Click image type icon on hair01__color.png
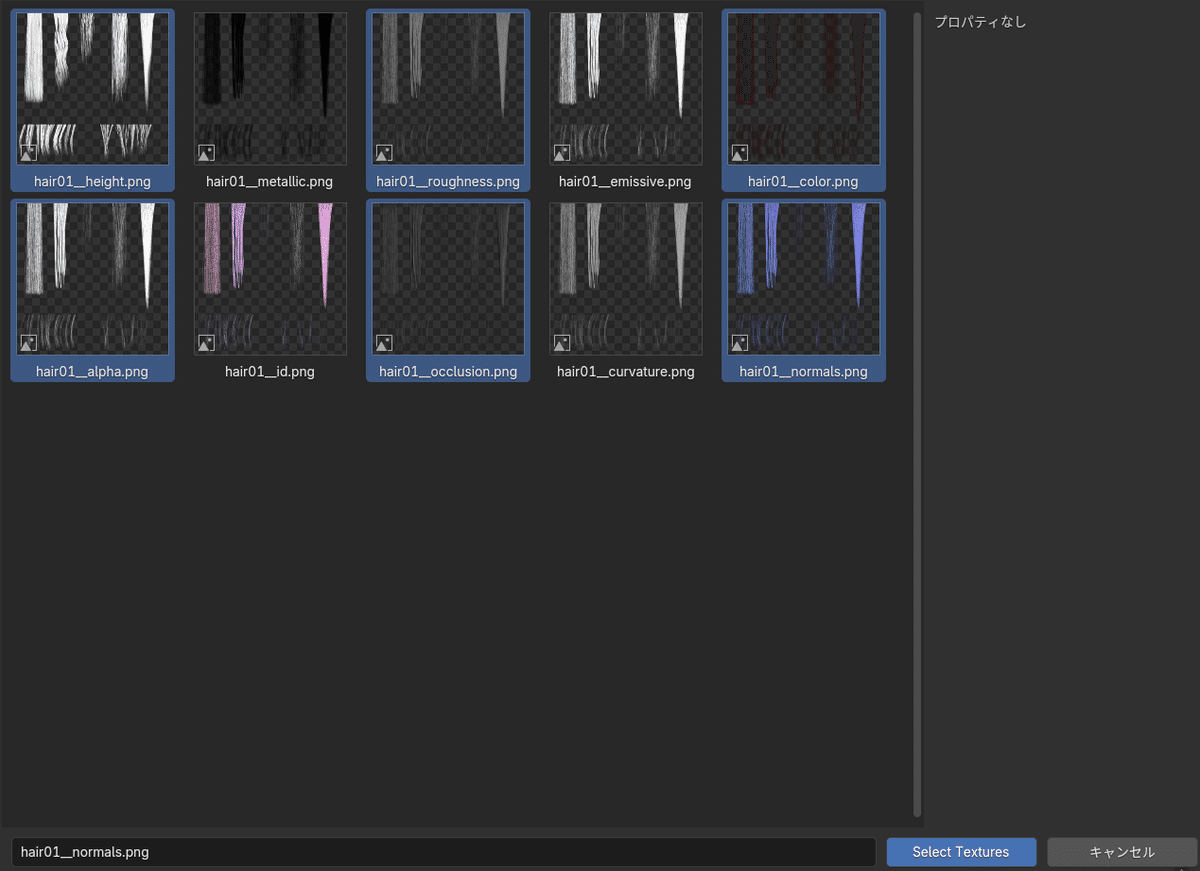Screen dimensions: 1200x871 (x=739, y=153)
